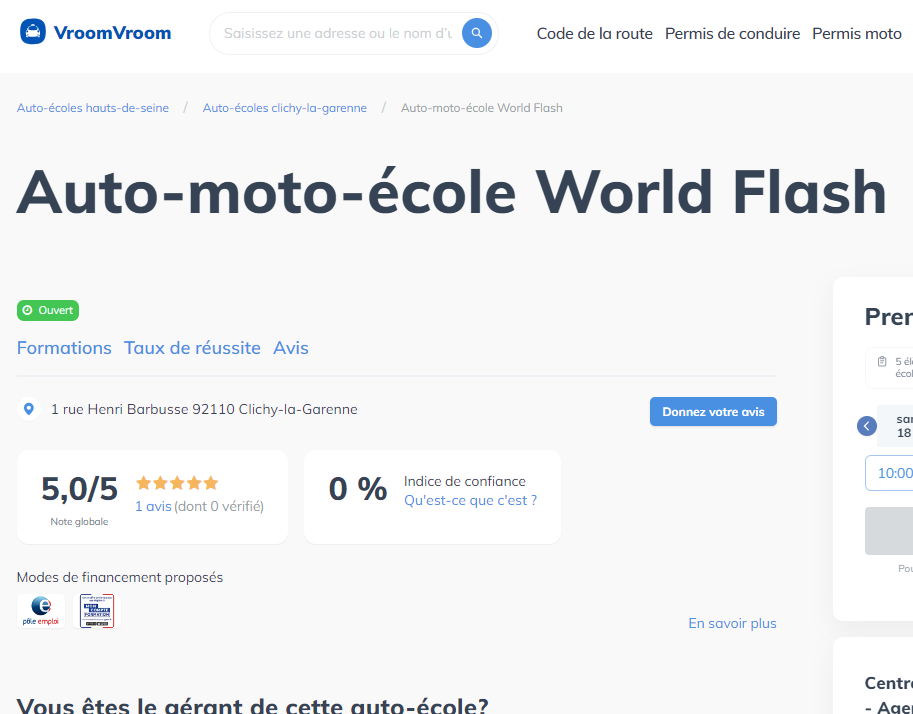Click the clipboard icon in booking panel
The image size is (913, 714).
882,362
